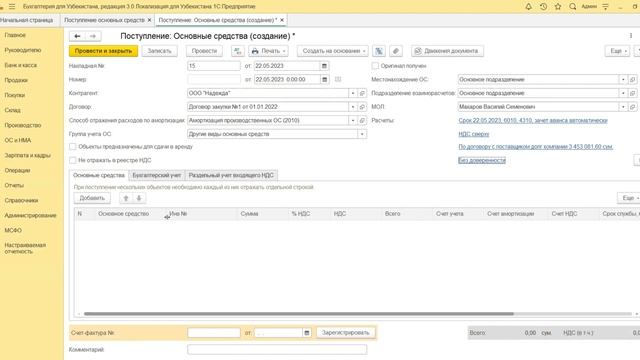
Task: Click Добавить to add a row
Action: [x=92, y=198]
